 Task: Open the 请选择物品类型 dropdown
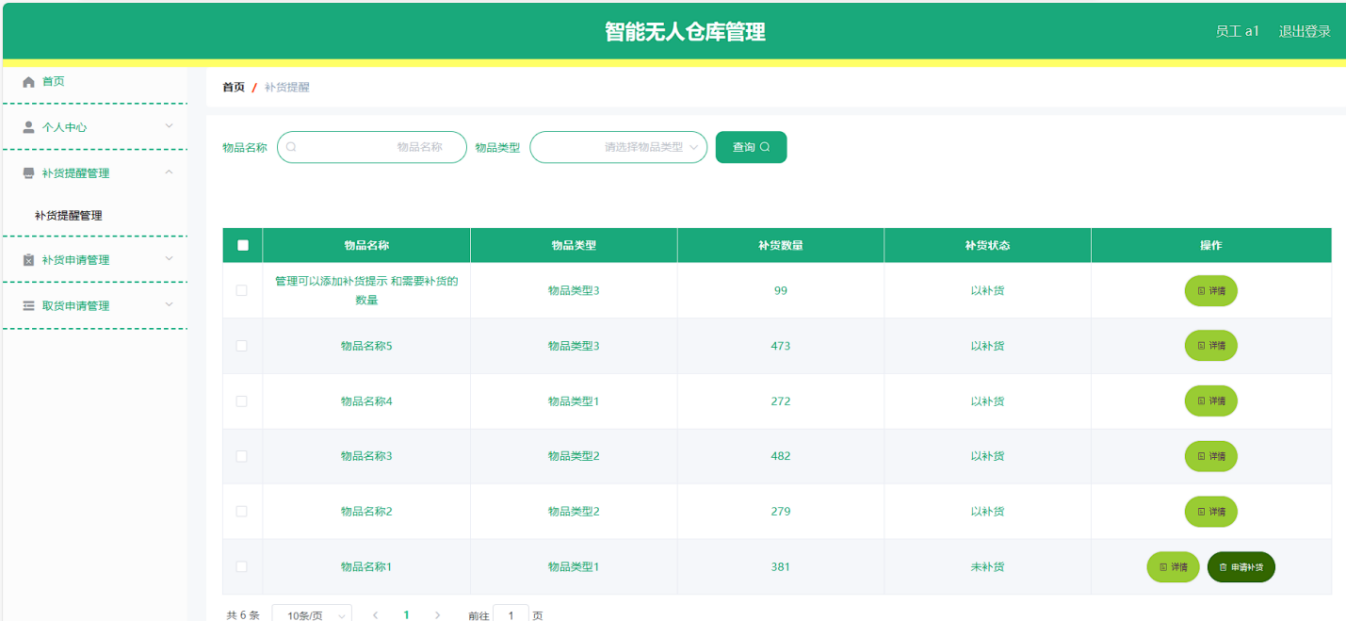[618, 147]
